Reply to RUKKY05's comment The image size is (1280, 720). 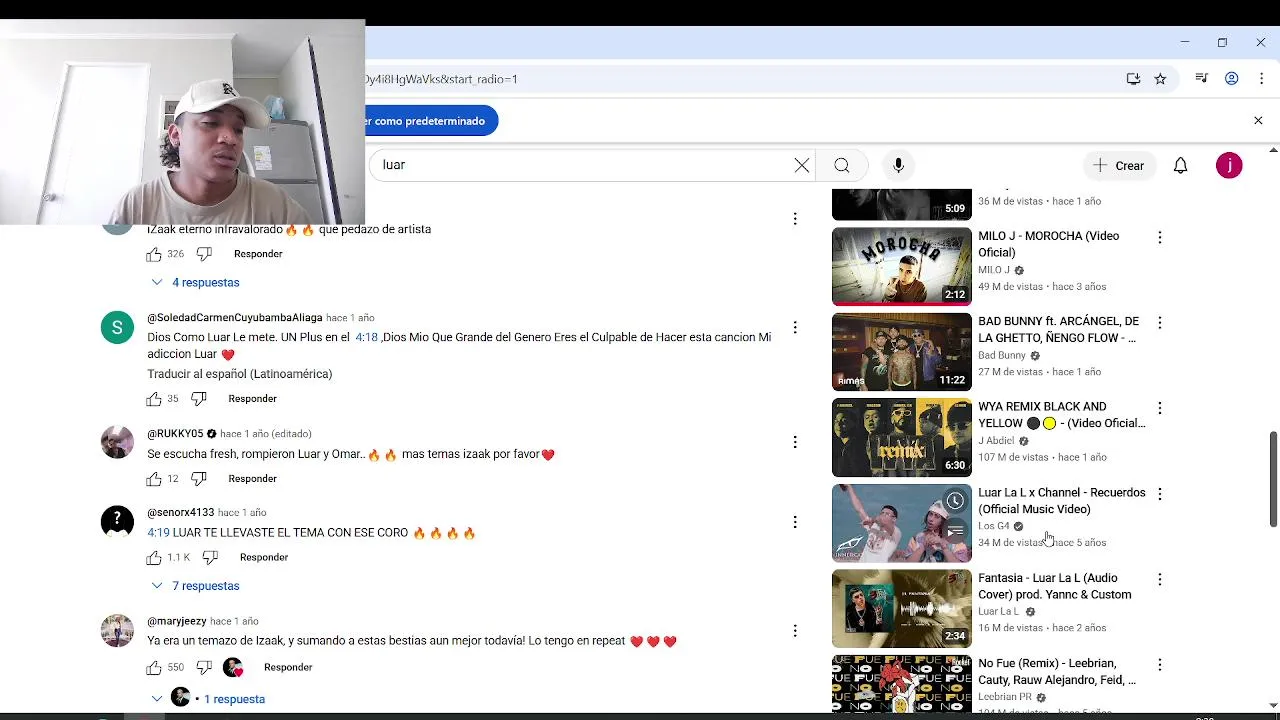pos(252,479)
